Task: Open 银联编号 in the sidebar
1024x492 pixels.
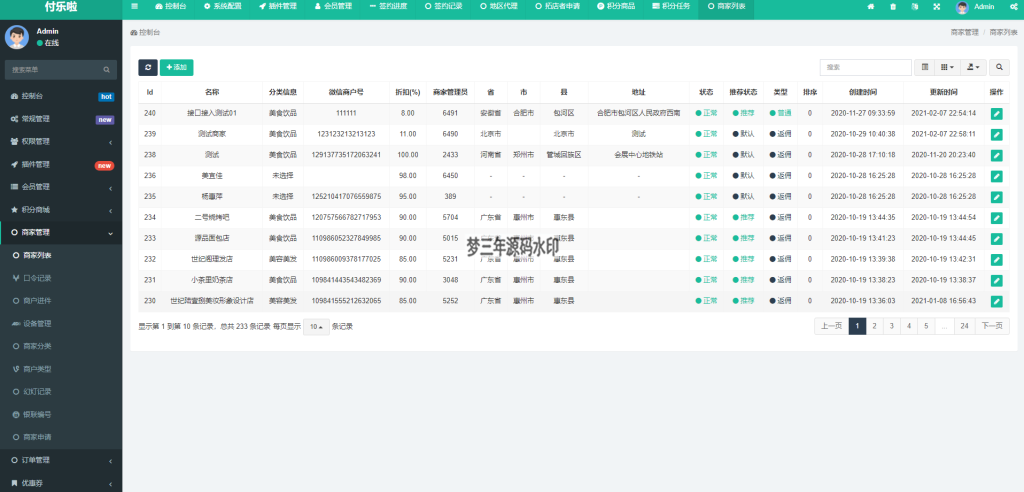Action: [x=61, y=414]
